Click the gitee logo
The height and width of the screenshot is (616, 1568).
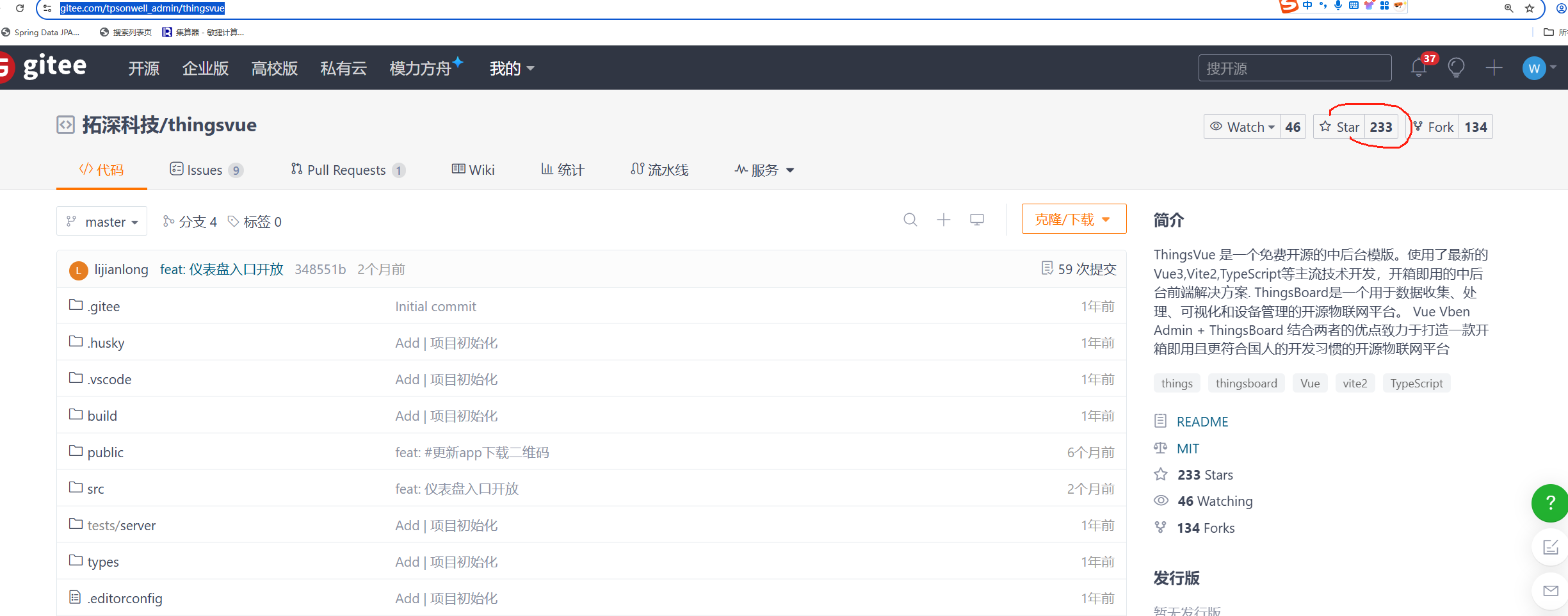coord(44,67)
